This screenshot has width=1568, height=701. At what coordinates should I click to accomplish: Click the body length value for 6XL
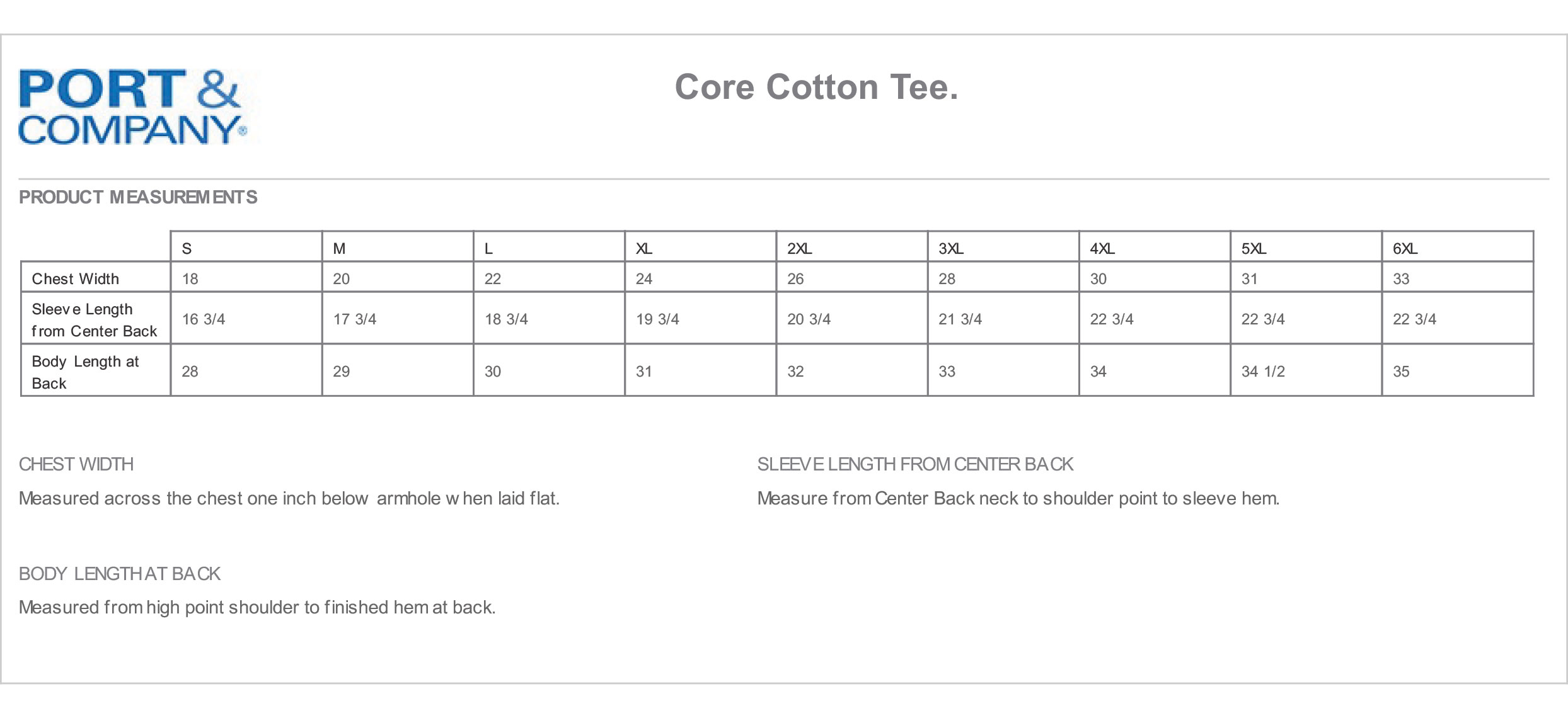coord(1400,372)
